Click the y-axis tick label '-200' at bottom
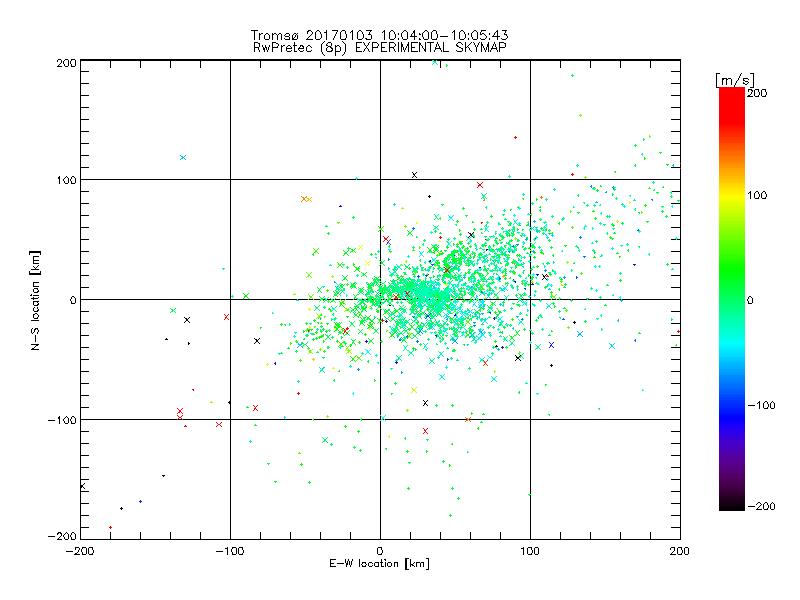 click(62, 536)
